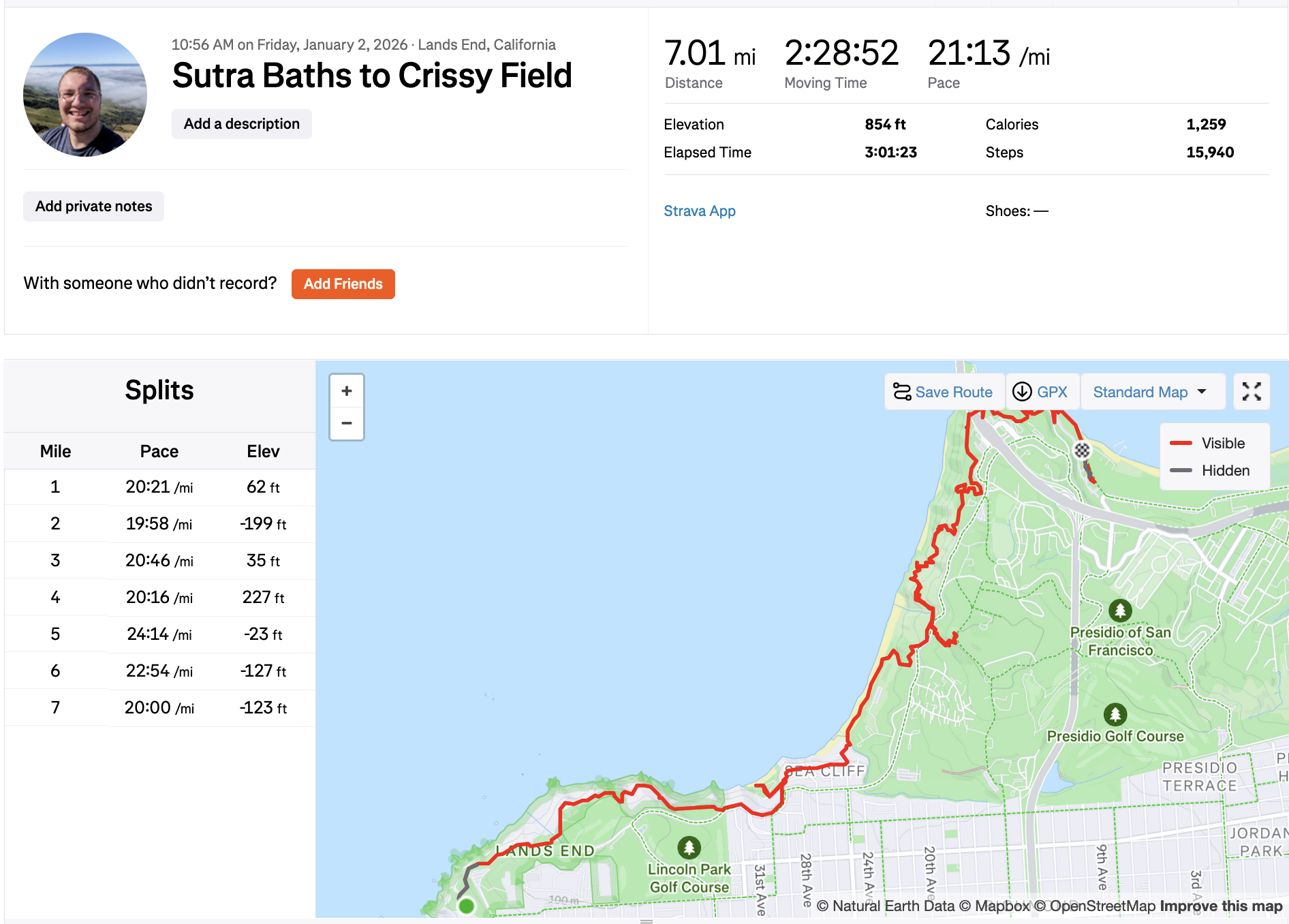Open Improve this map link
This screenshot has height=924, width=1289.
pyautogui.click(x=1221, y=906)
